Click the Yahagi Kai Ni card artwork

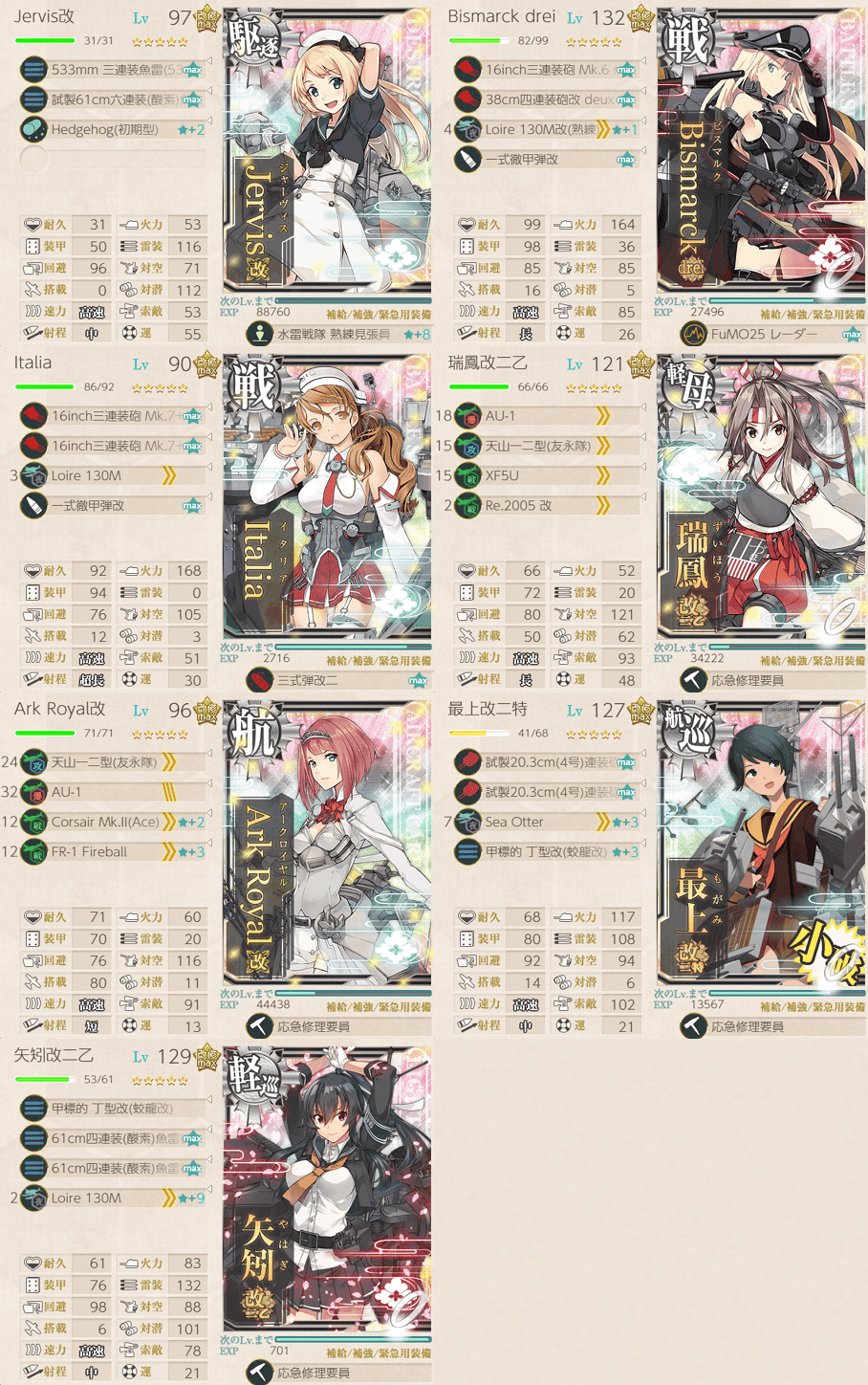[327, 1189]
